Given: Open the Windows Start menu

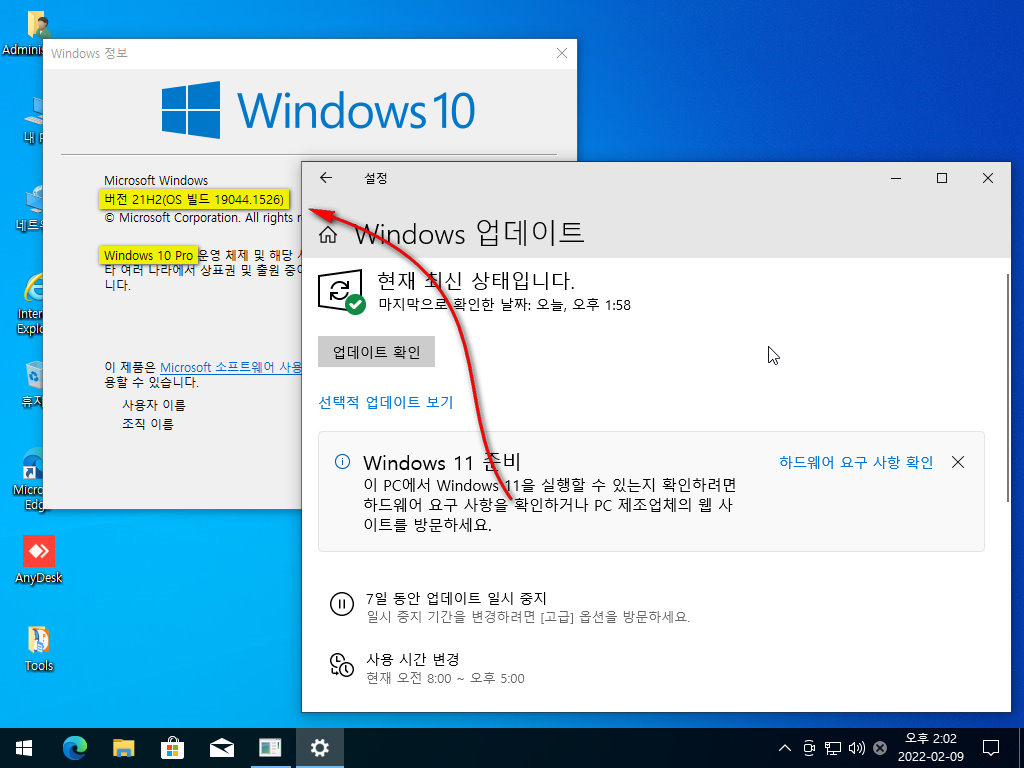Looking at the screenshot, I should pos(24,748).
